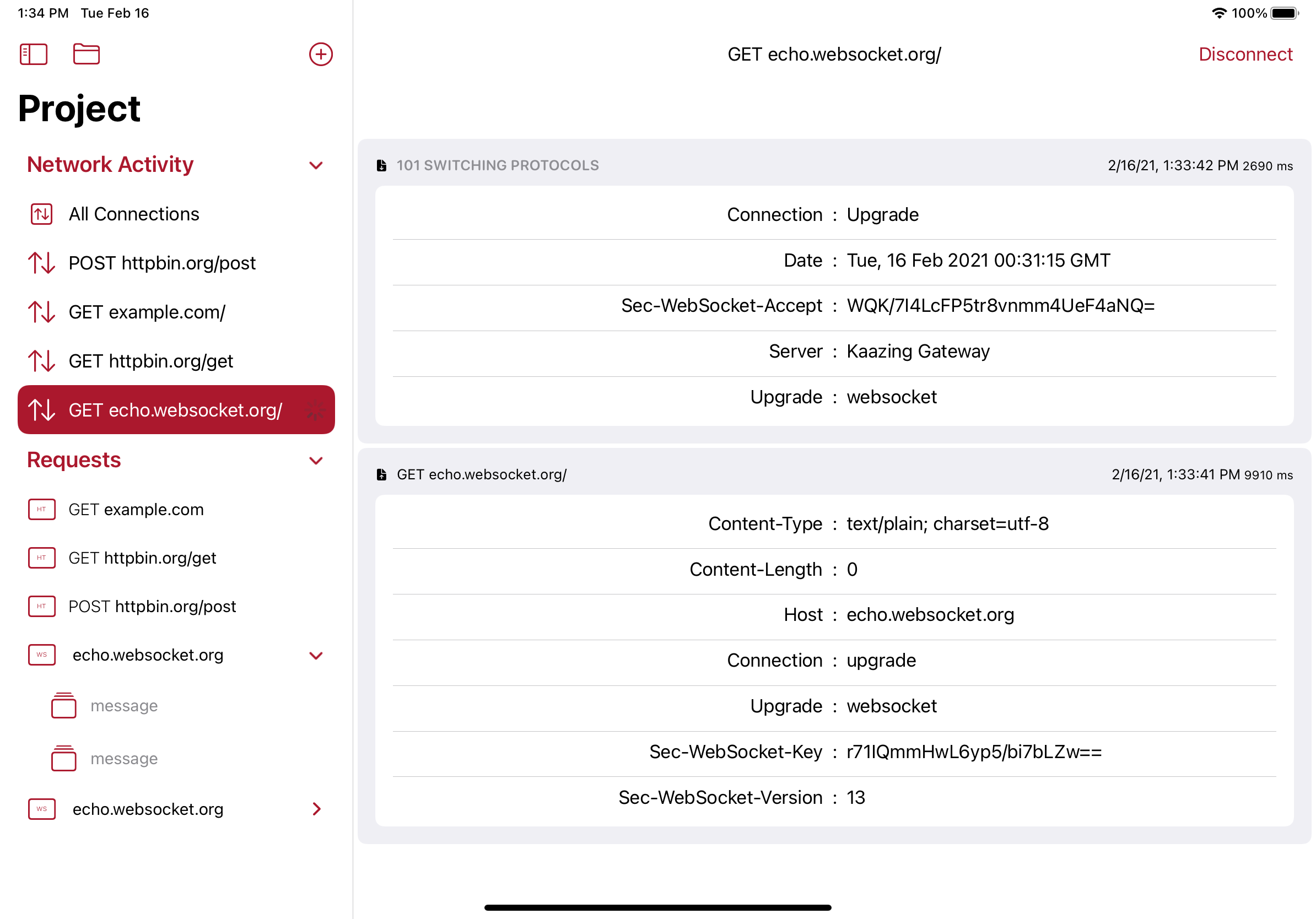
Task: Collapse the Network Activity section
Action: (316, 166)
